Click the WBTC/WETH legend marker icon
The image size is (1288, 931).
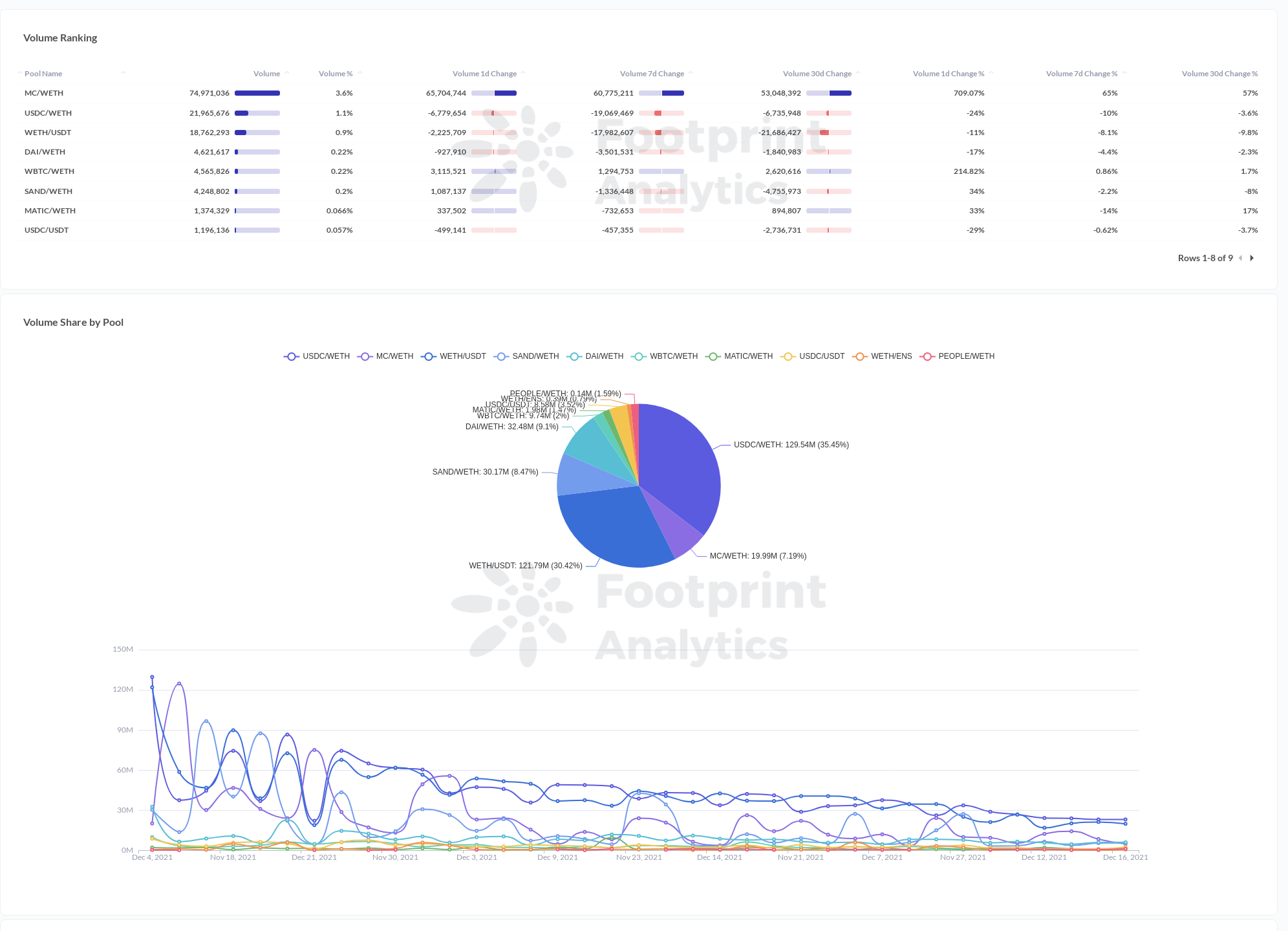point(639,356)
